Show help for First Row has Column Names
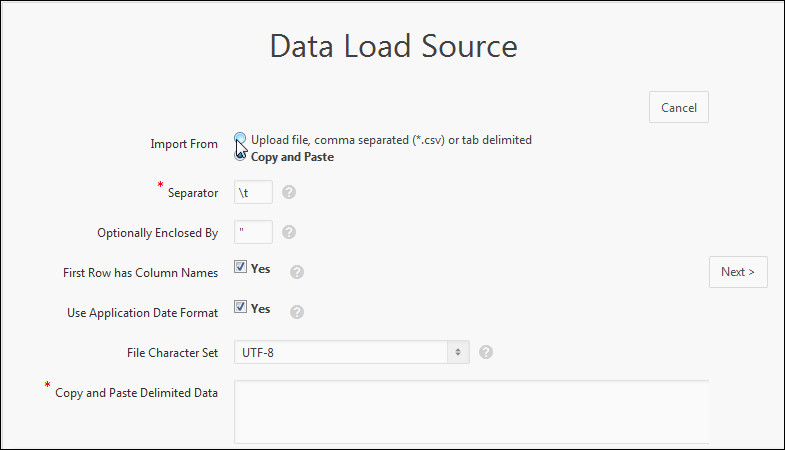This screenshot has height=450, width=785. [296, 271]
